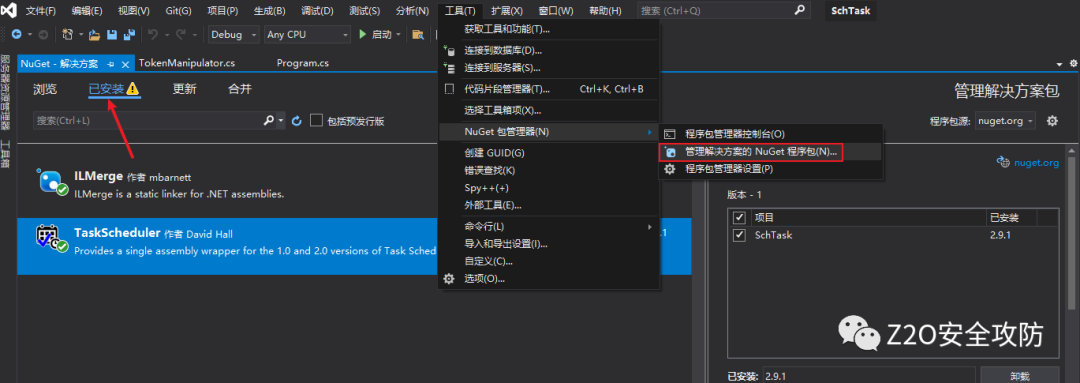Switch to the TokenManipulator.cs tab
This screenshot has height=383, width=1080.
pyautogui.click(x=187, y=63)
